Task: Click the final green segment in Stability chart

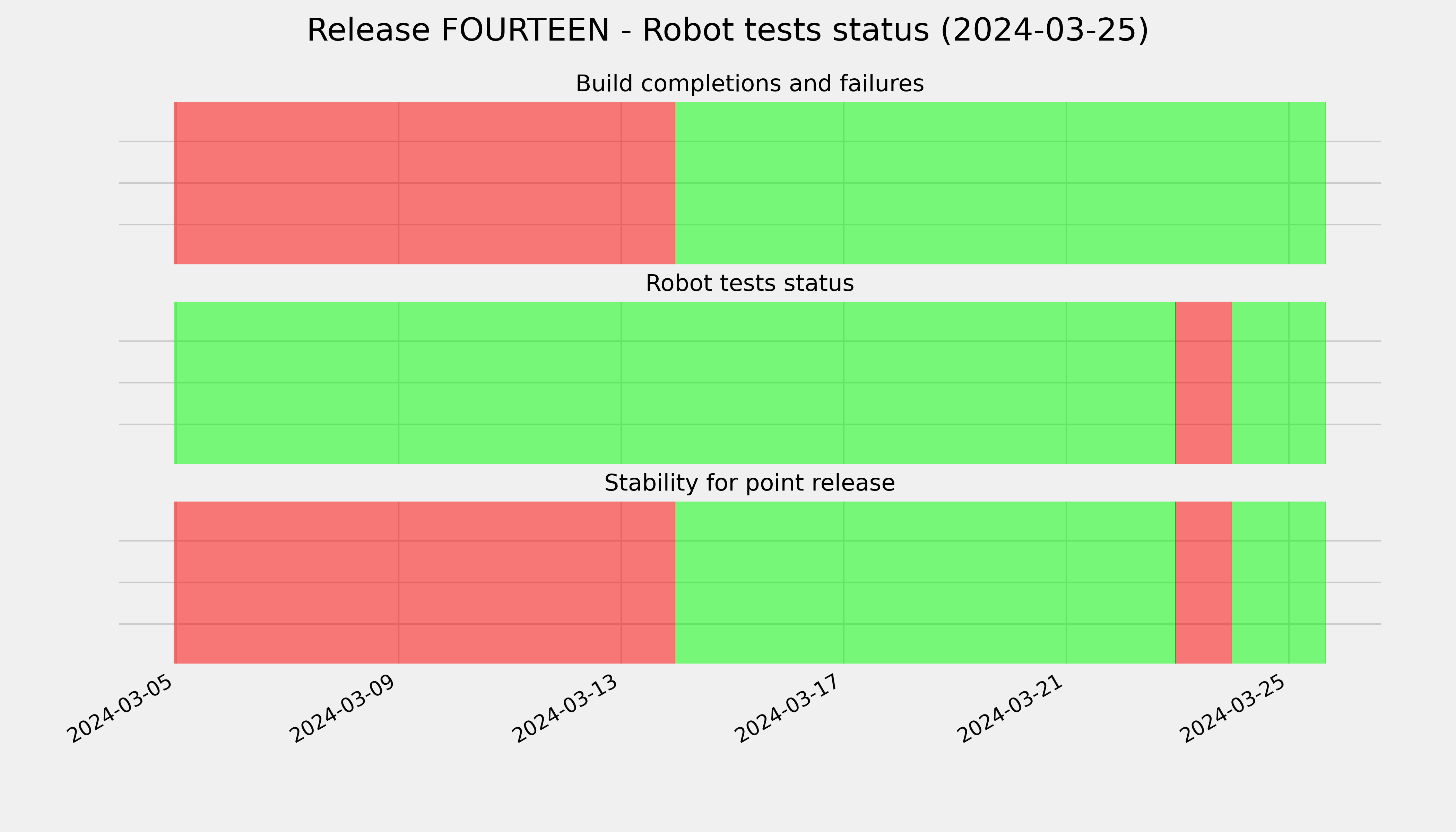Action: (x=1278, y=582)
